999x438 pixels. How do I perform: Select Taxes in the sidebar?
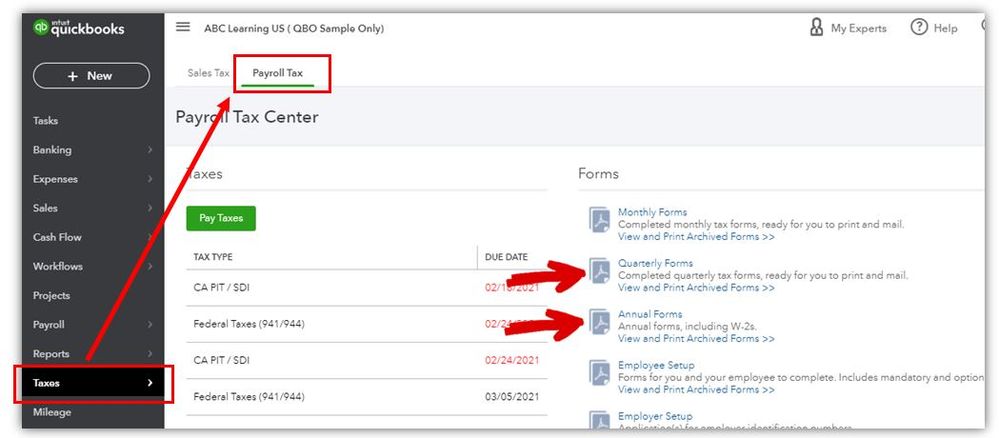tap(93, 383)
